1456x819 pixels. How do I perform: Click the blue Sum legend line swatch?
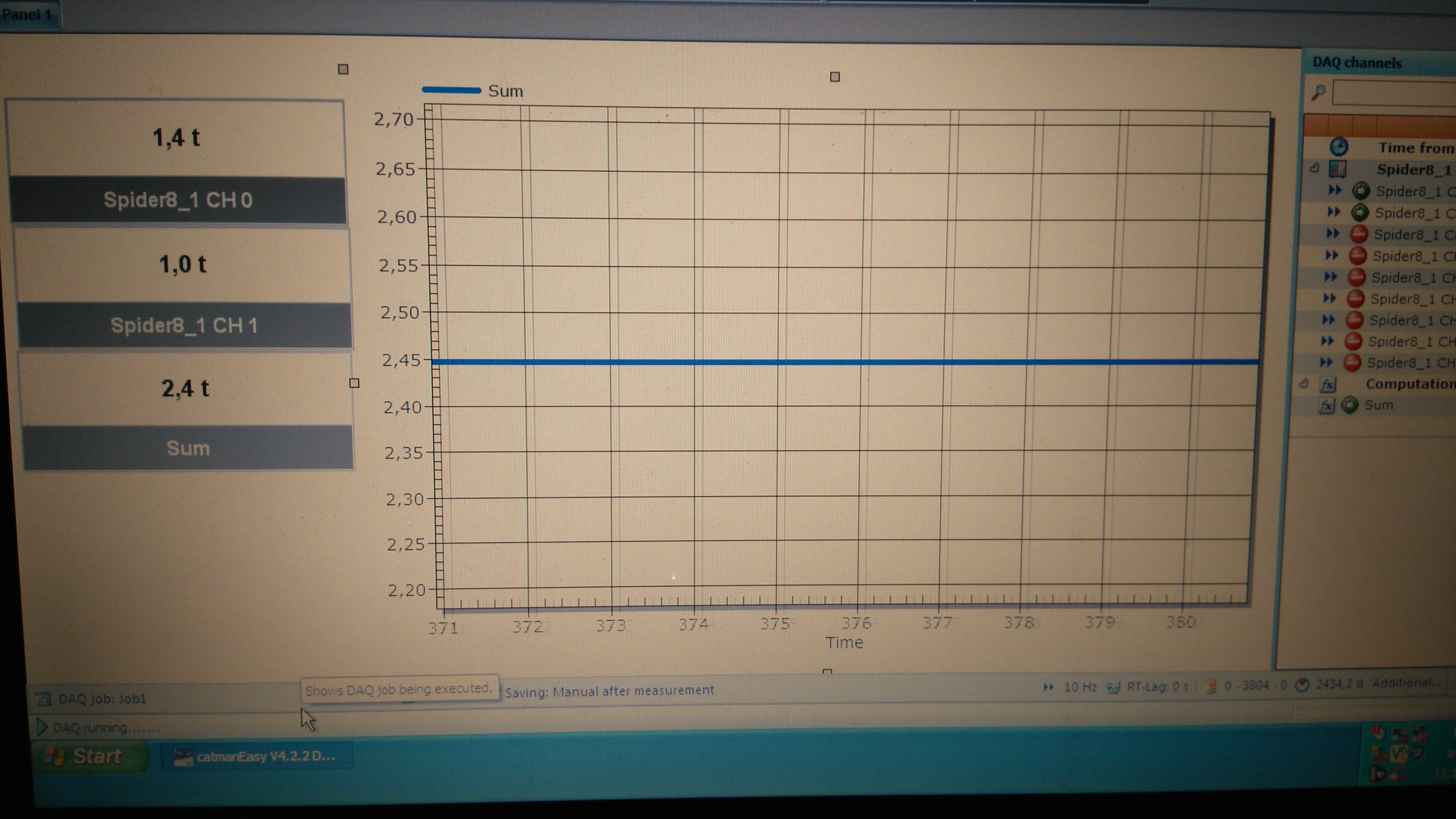pyautogui.click(x=452, y=90)
